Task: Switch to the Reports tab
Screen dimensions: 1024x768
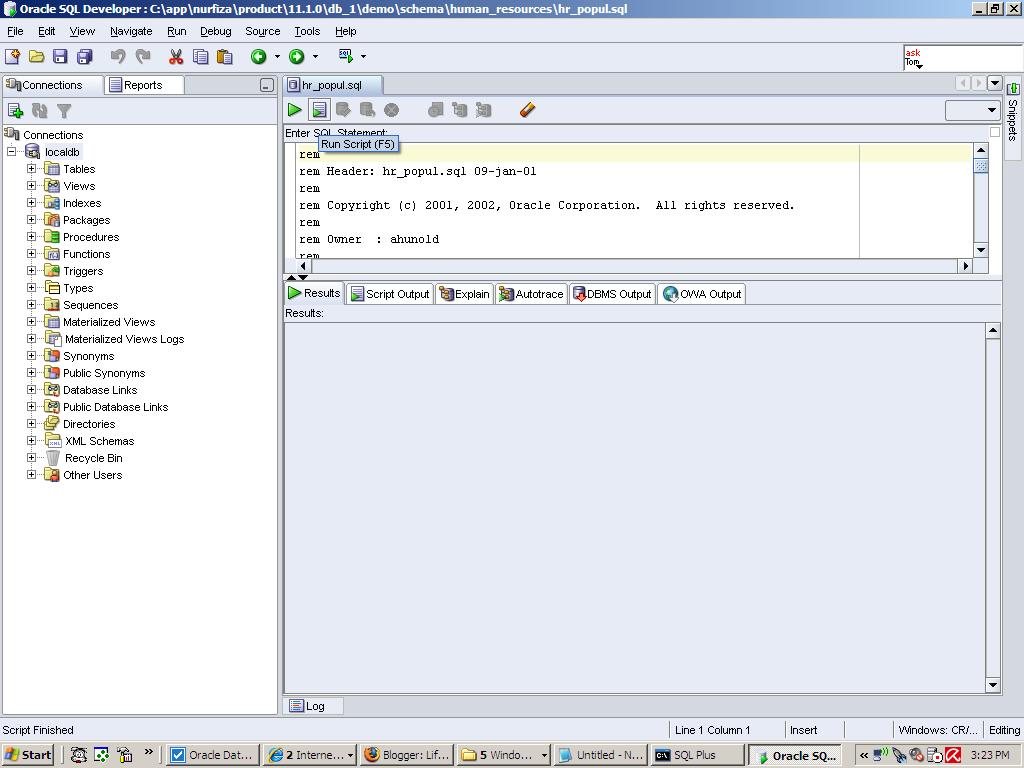Action: pyautogui.click(x=143, y=85)
